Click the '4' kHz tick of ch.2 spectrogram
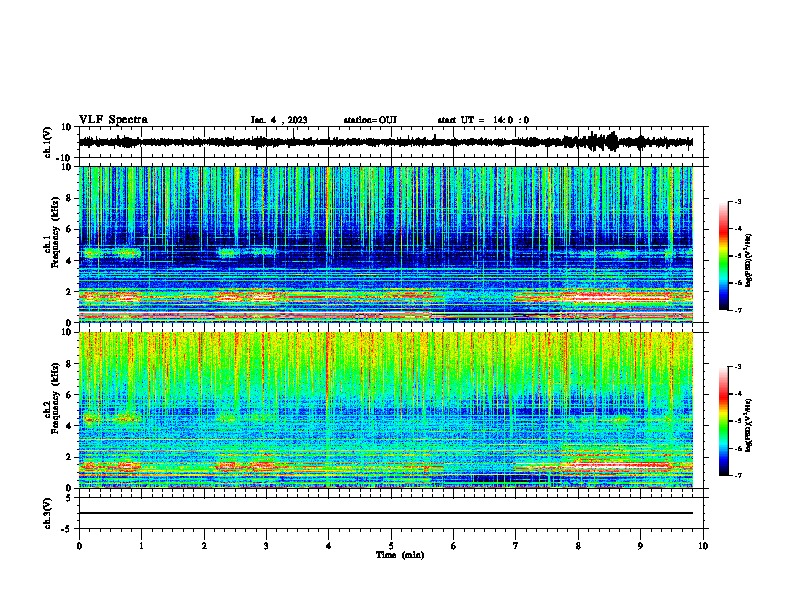Viewport: 792px width, 612px height. [x=69, y=426]
